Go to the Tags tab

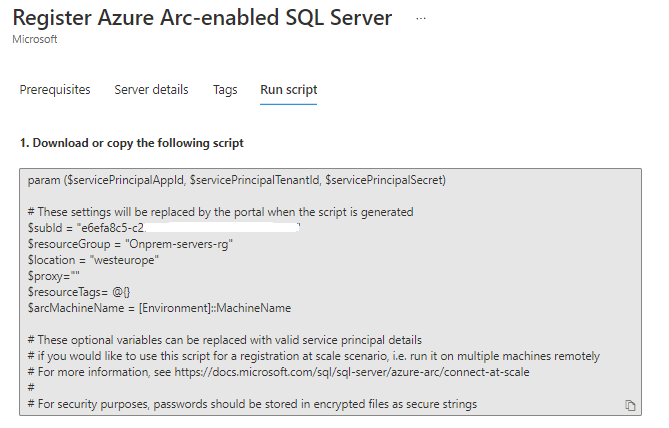pyautogui.click(x=225, y=90)
